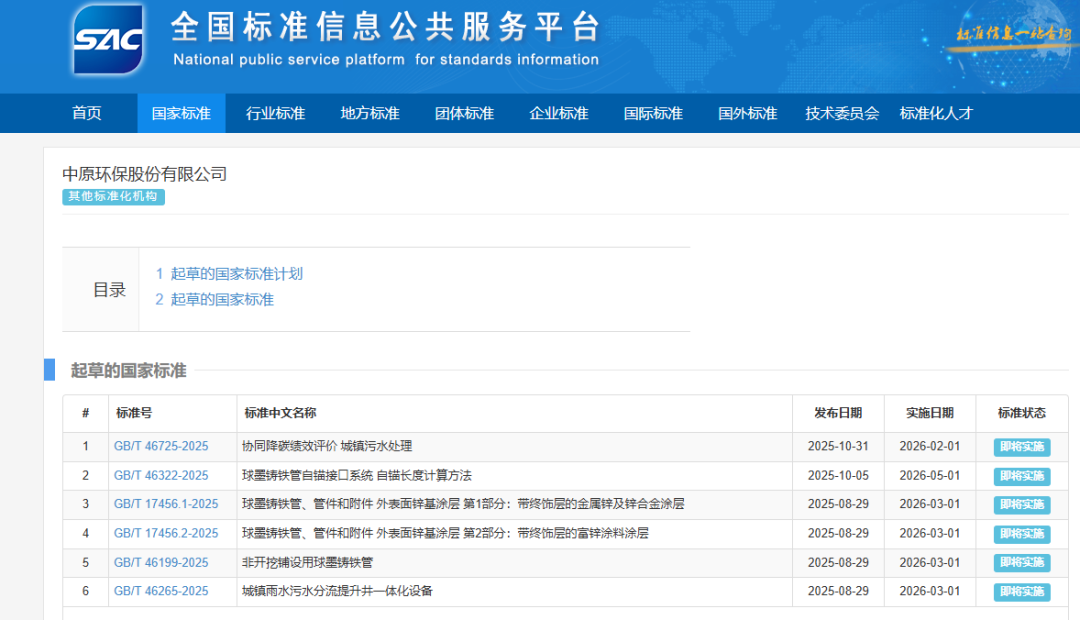
Task: Click the 即将实施 badge for GB/T 46725-2025
Action: (1021, 447)
